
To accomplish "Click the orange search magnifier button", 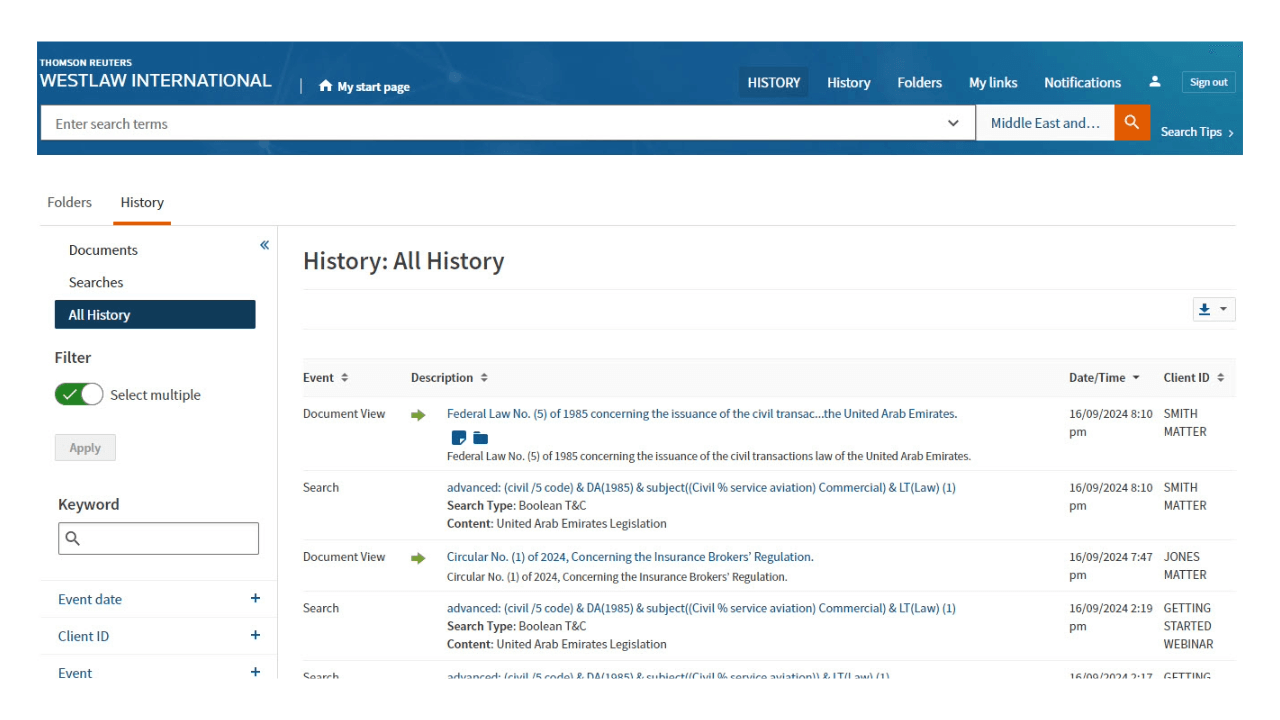I will coord(1132,123).
